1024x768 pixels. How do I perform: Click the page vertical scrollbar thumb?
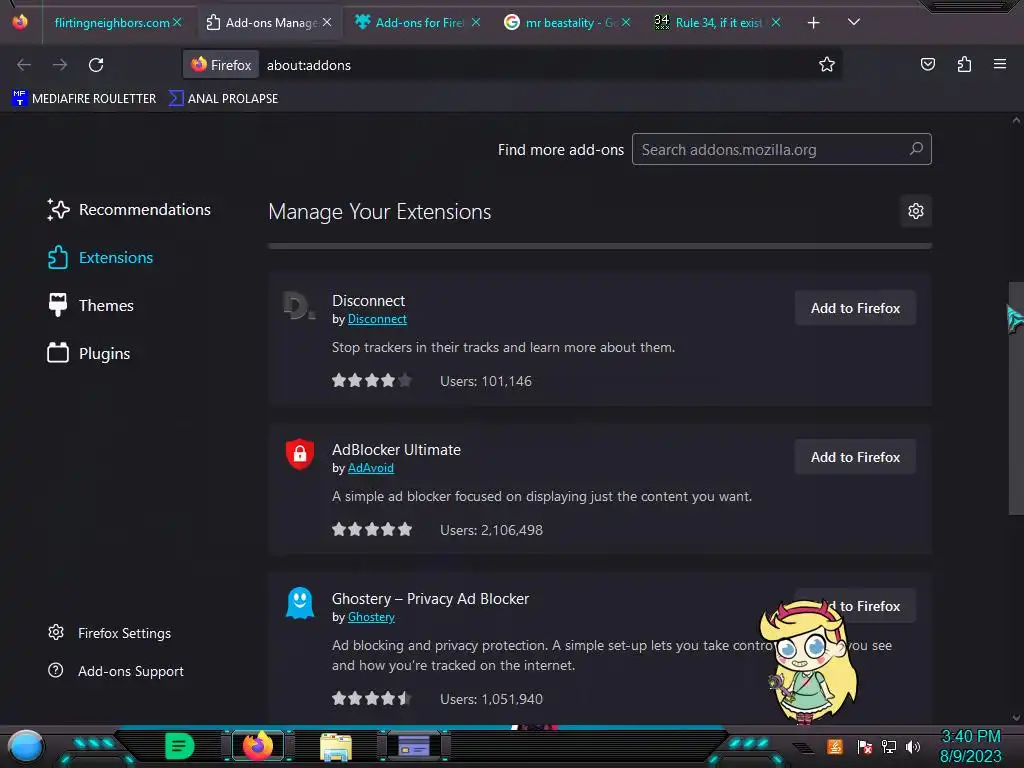tap(1016, 398)
